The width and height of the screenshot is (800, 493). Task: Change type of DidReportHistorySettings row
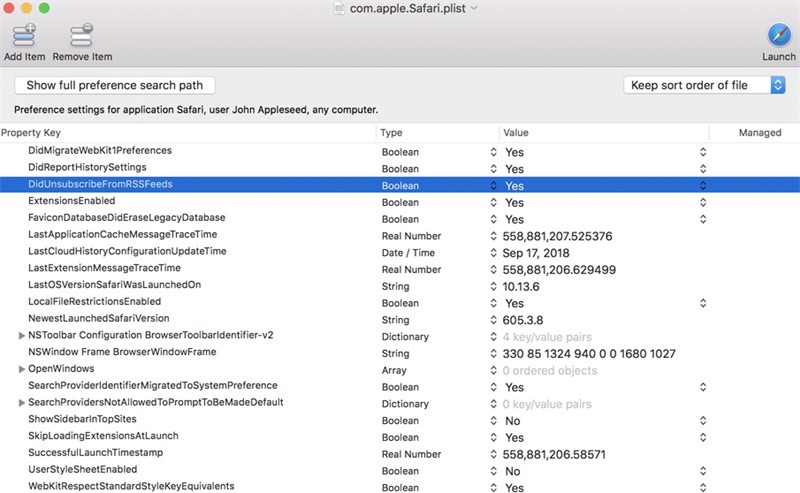point(493,169)
